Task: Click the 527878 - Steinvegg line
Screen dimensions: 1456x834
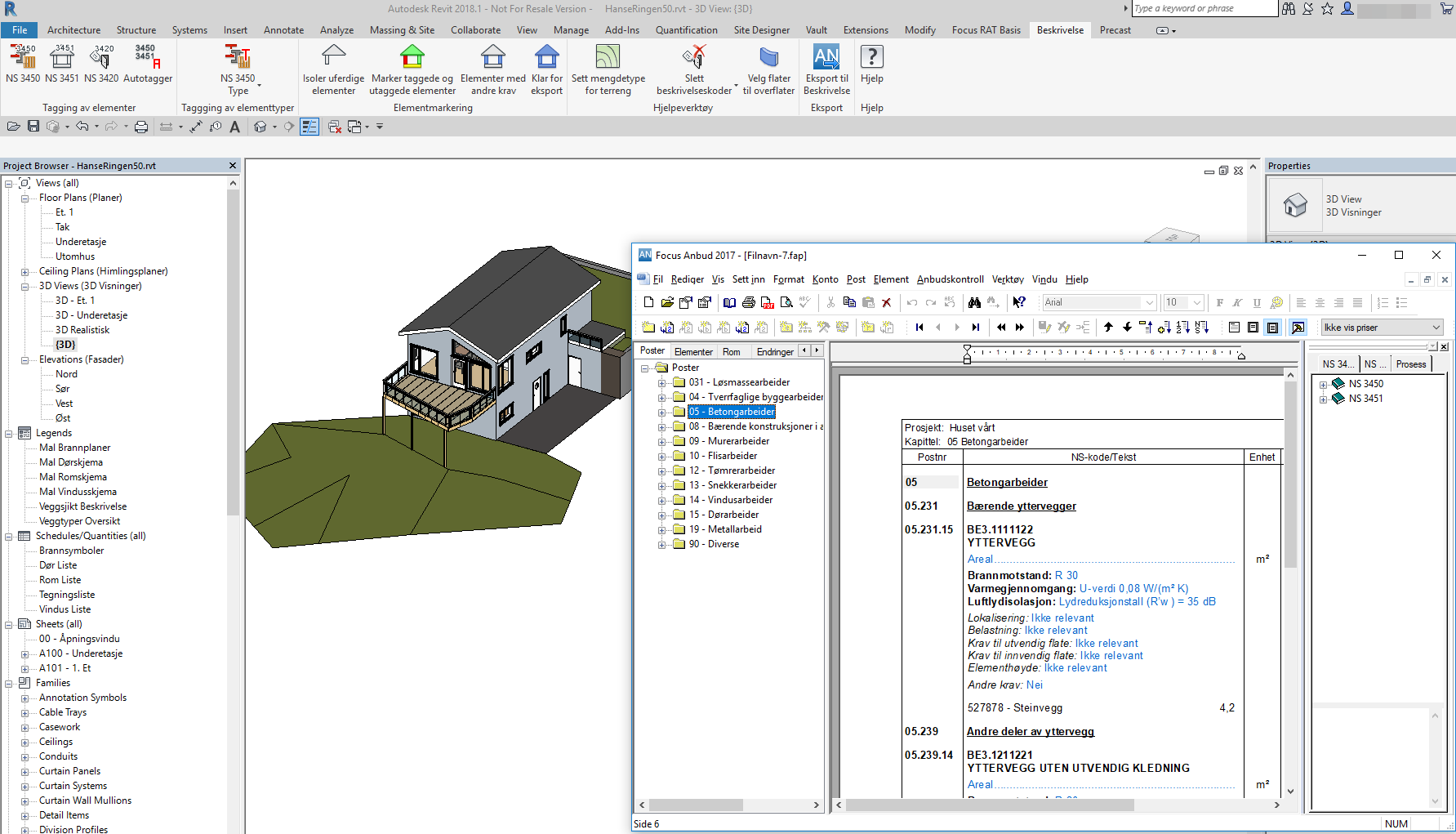Action: click(x=1014, y=708)
